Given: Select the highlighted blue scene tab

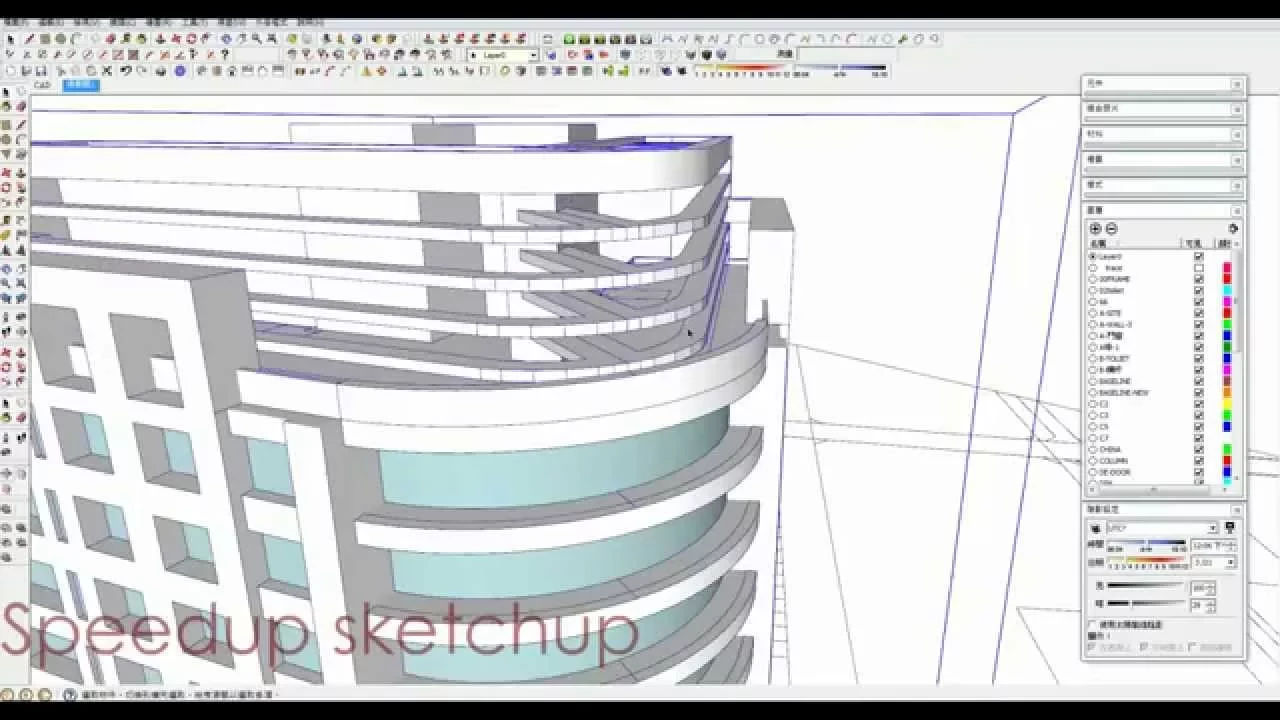Looking at the screenshot, I should click(81, 85).
